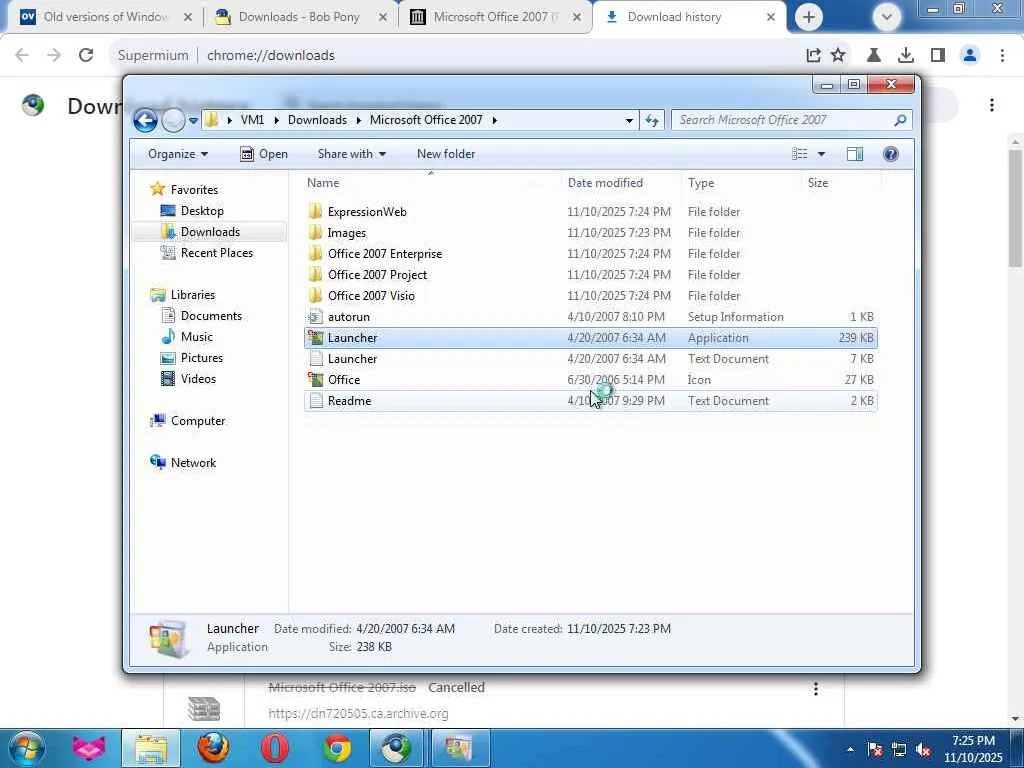Click the Open toolbar button
1024x768 pixels.
click(x=264, y=154)
